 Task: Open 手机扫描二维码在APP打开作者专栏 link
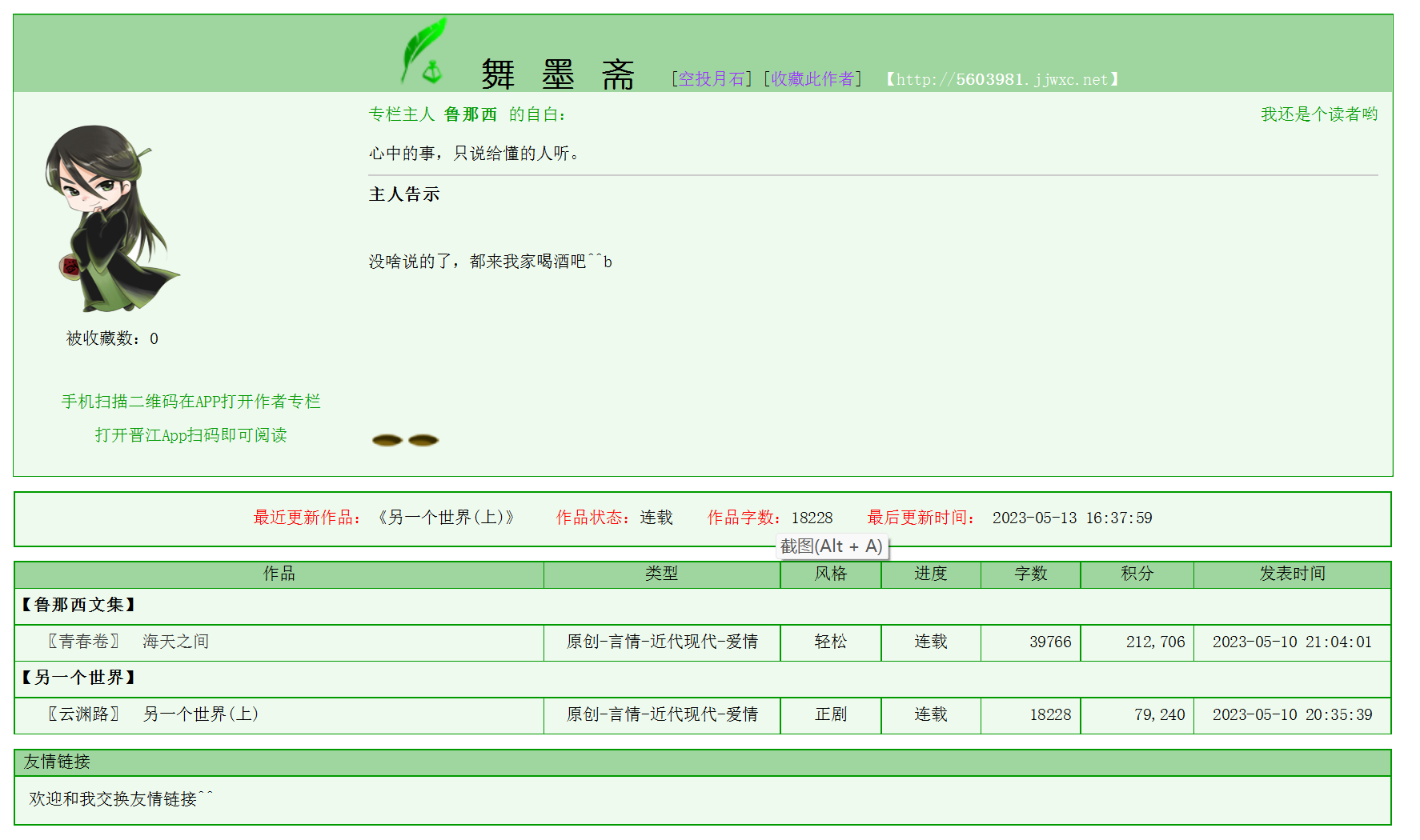click(x=191, y=402)
